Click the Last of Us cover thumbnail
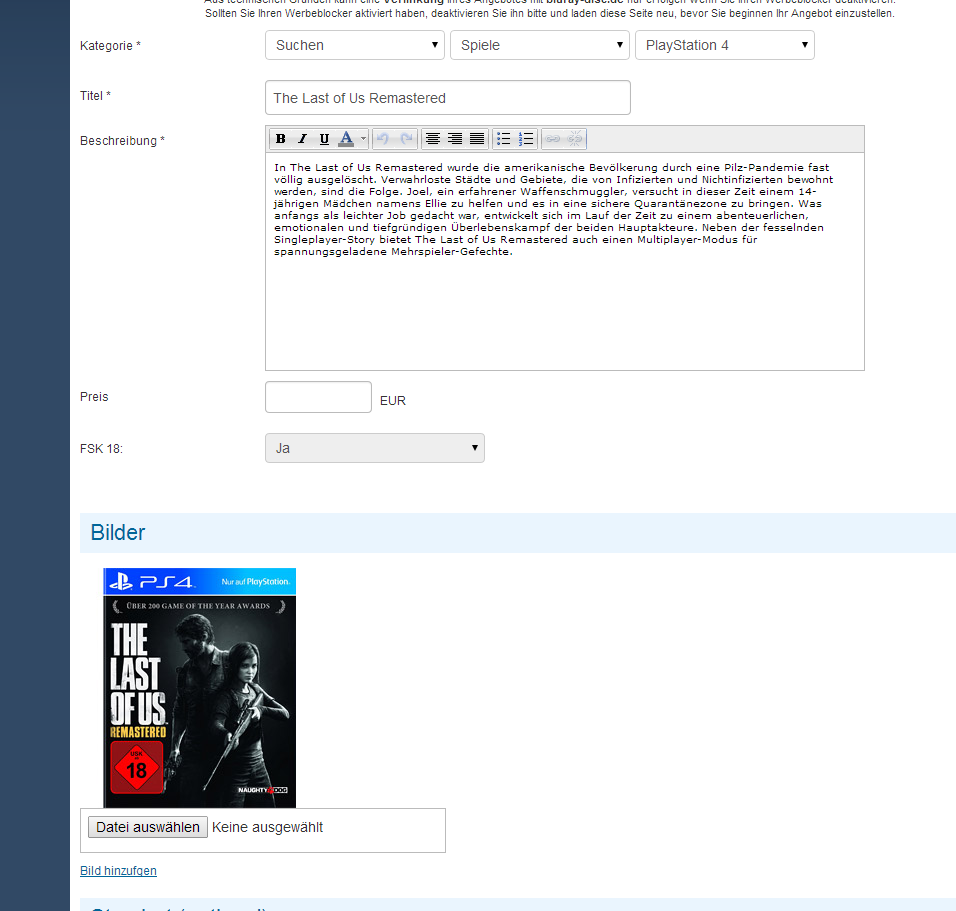The image size is (956, 911). [199, 688]
